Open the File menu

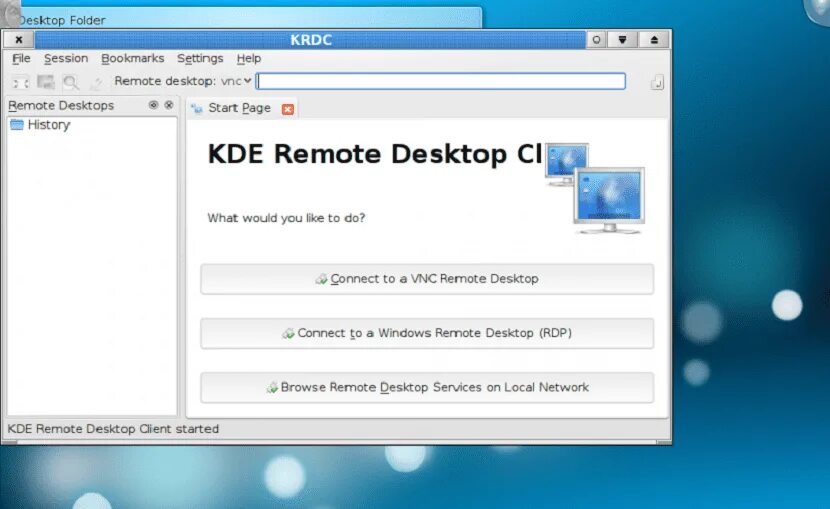coord(21,58)
